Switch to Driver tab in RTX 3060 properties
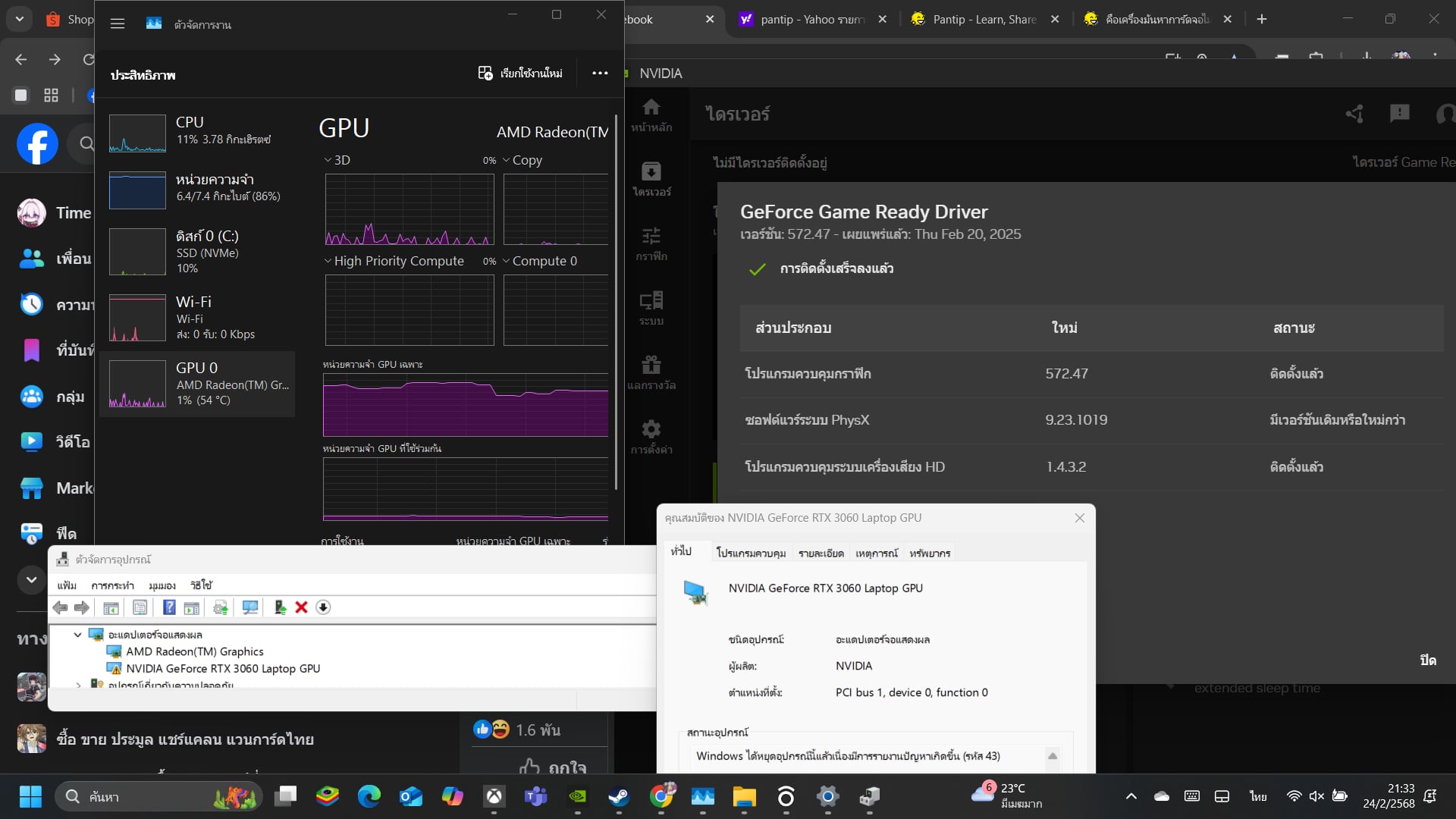Image resolution: width=1456 pixels, height=819 pixels. click(x=751, y=554)
